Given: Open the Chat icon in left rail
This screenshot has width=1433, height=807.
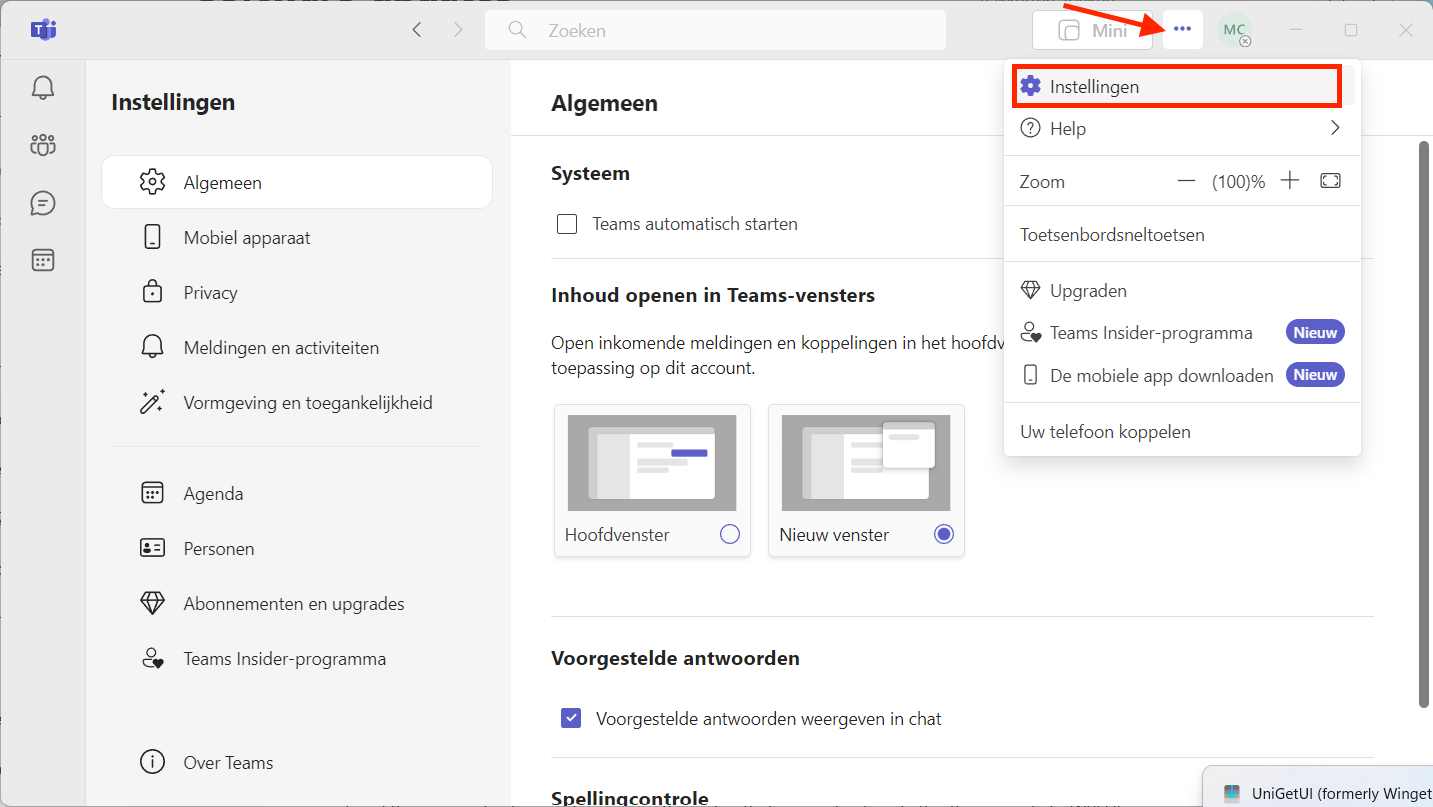Looking at the screenshot, I should (x=42, y=203).
